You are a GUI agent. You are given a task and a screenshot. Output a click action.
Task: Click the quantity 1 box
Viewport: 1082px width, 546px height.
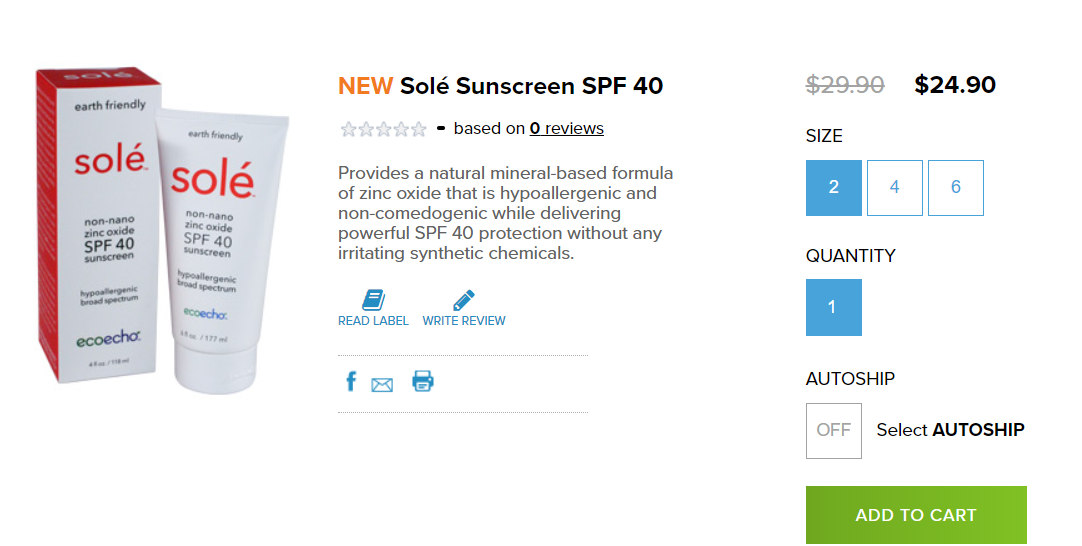(x=833, y=307)
